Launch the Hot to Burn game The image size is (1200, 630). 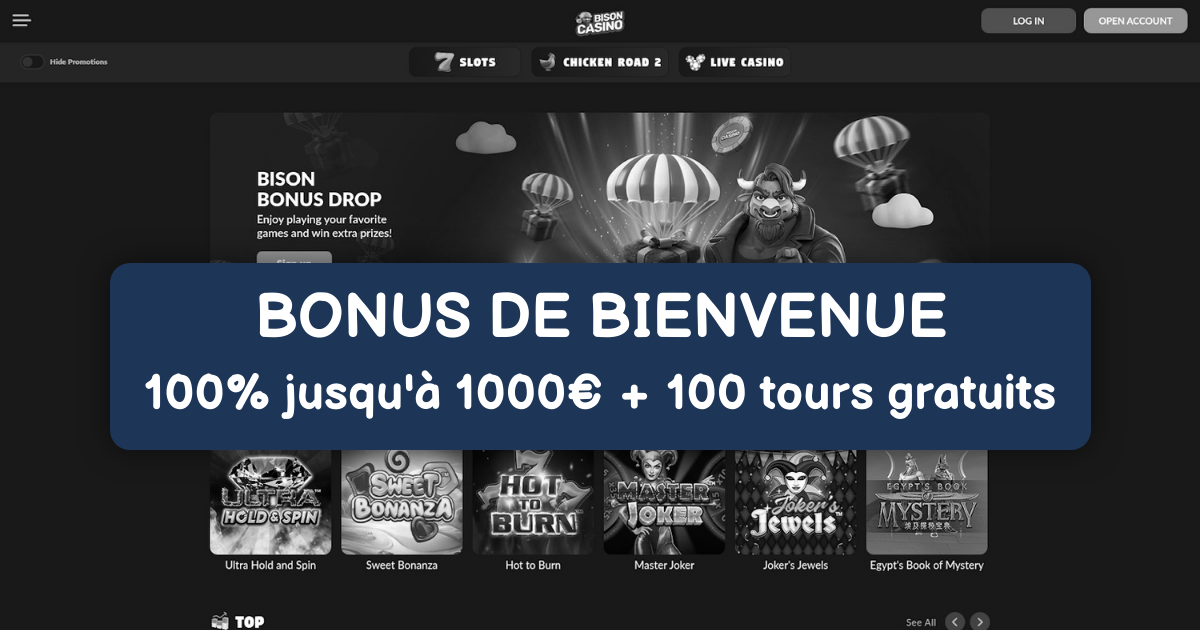(533, 502)
